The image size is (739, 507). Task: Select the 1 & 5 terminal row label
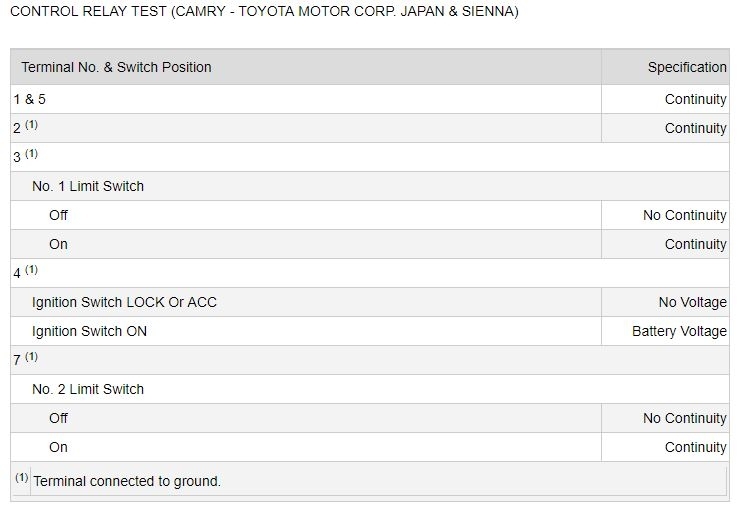pos(29,99)
